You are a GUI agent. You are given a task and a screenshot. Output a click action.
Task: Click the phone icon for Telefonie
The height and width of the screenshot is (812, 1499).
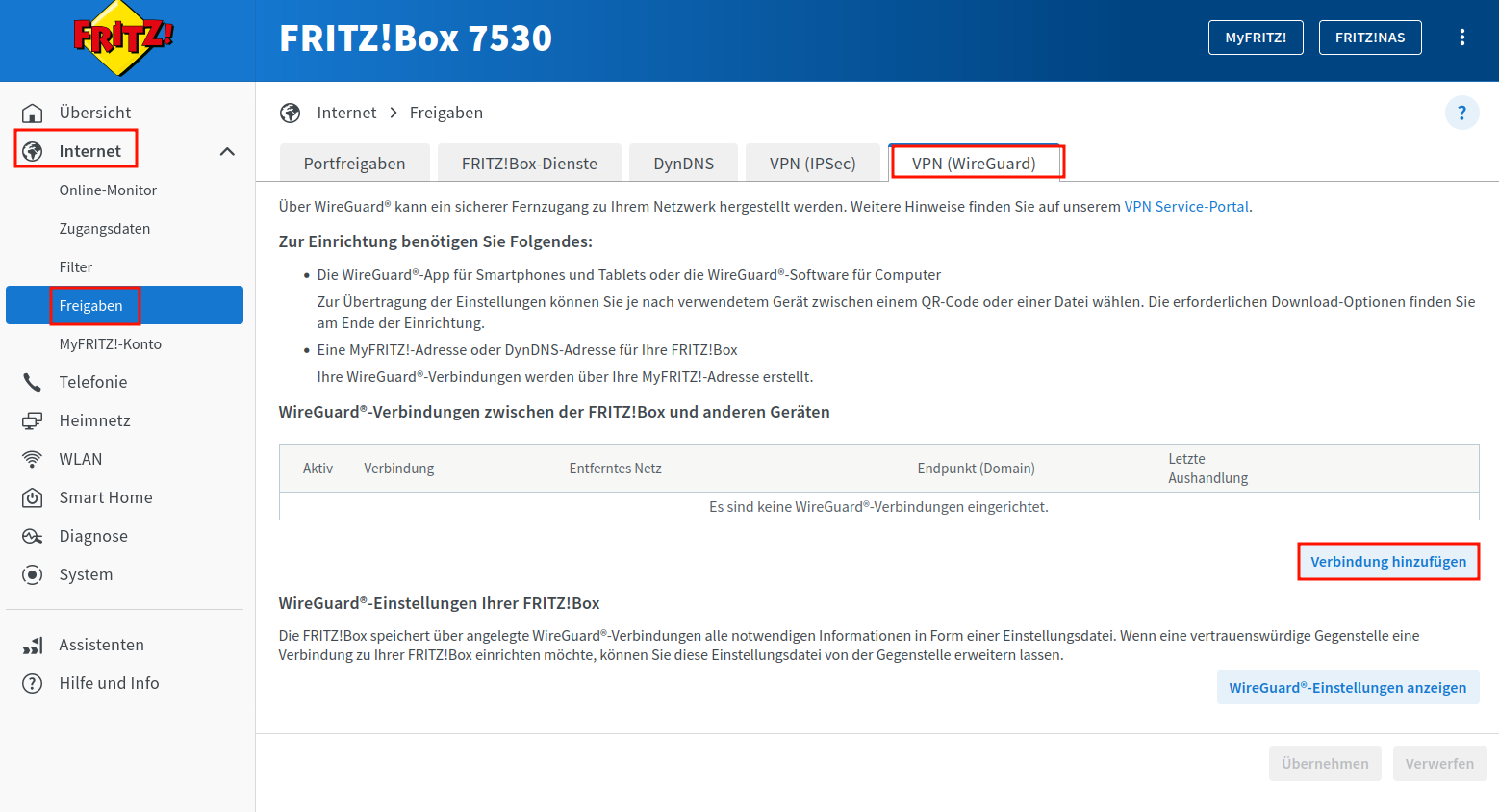click(x=33, y=382)
